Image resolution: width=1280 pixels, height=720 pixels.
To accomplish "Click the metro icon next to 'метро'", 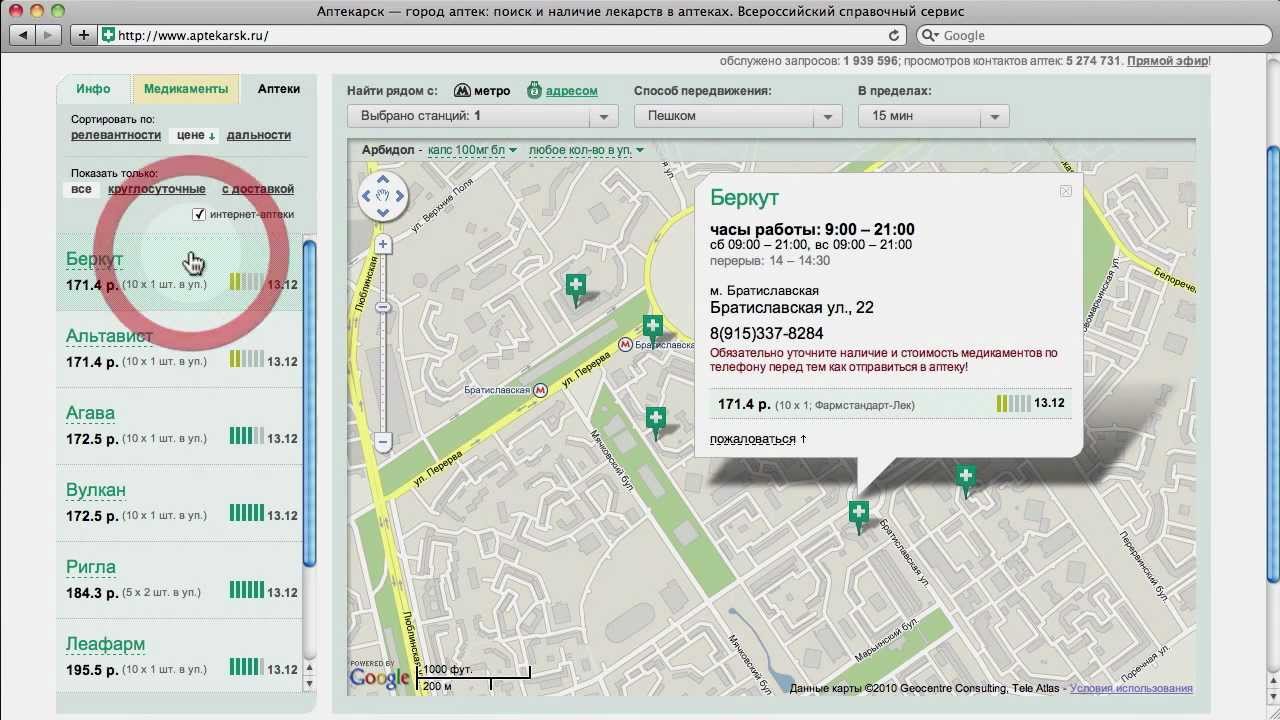I will pyautogui.click(x=462, y=90).
